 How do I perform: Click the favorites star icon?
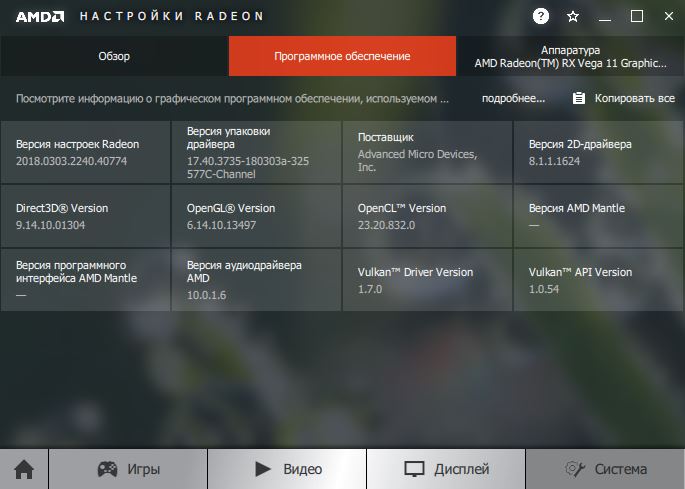[x=573, y=17]
